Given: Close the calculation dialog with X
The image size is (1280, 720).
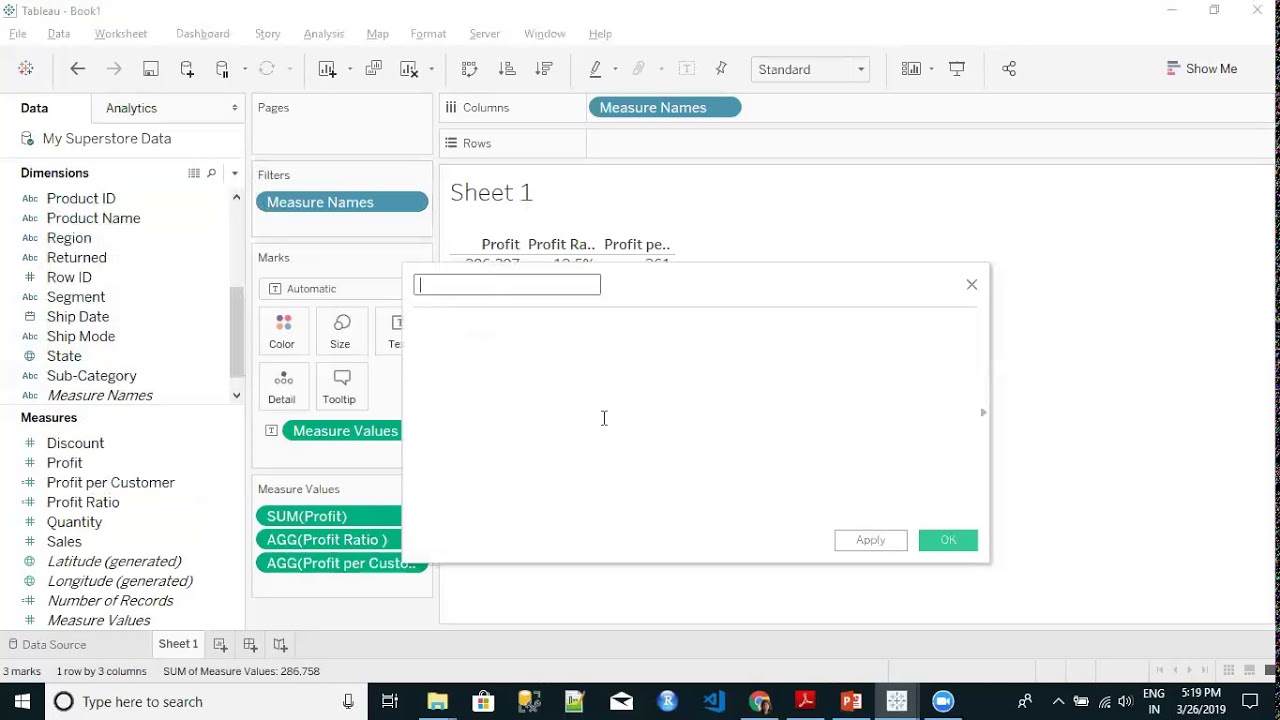Looking at the screenshot, I should coord(972,285).
